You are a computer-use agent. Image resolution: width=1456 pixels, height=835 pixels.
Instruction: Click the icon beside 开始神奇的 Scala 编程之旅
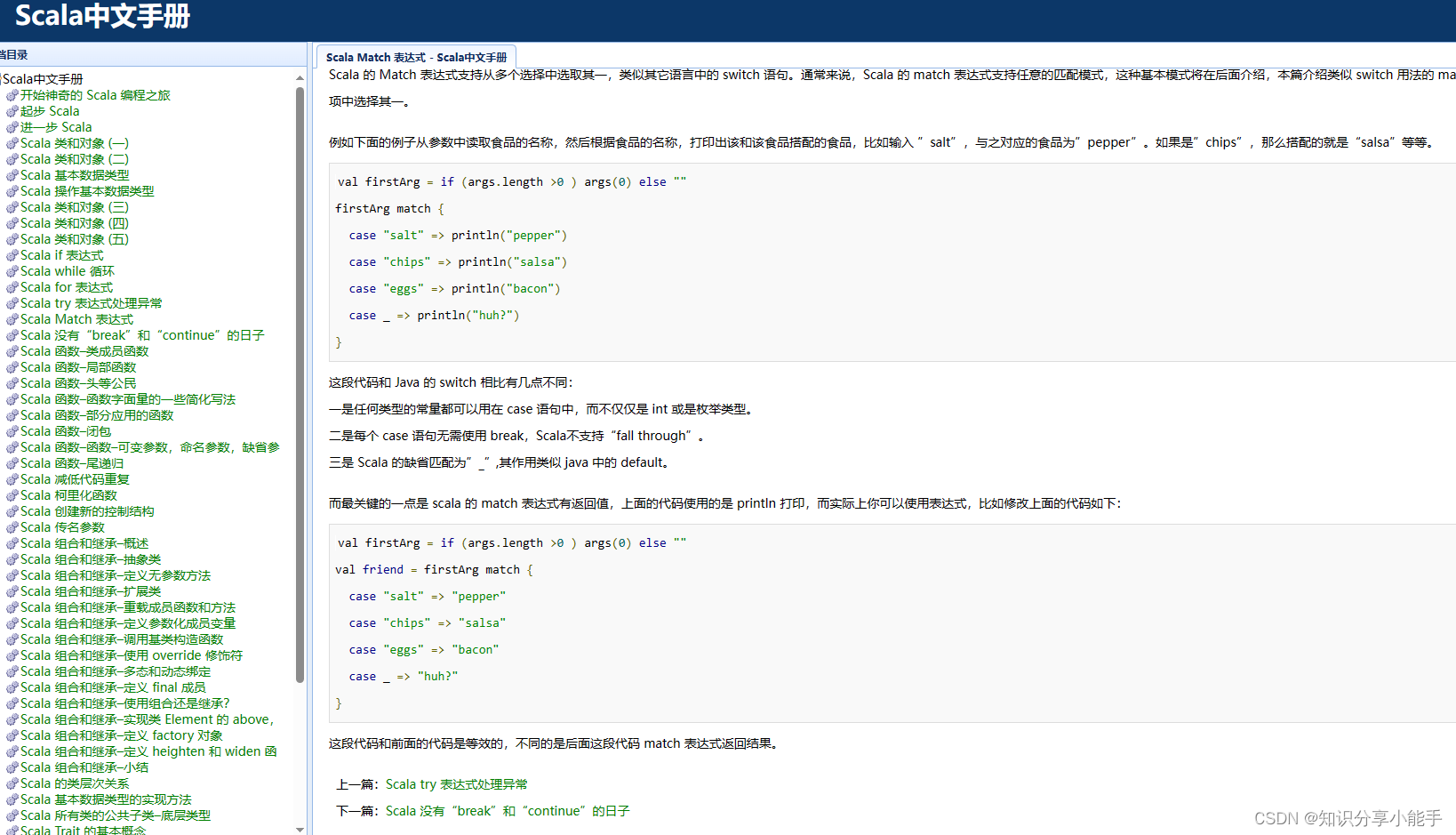12,95
